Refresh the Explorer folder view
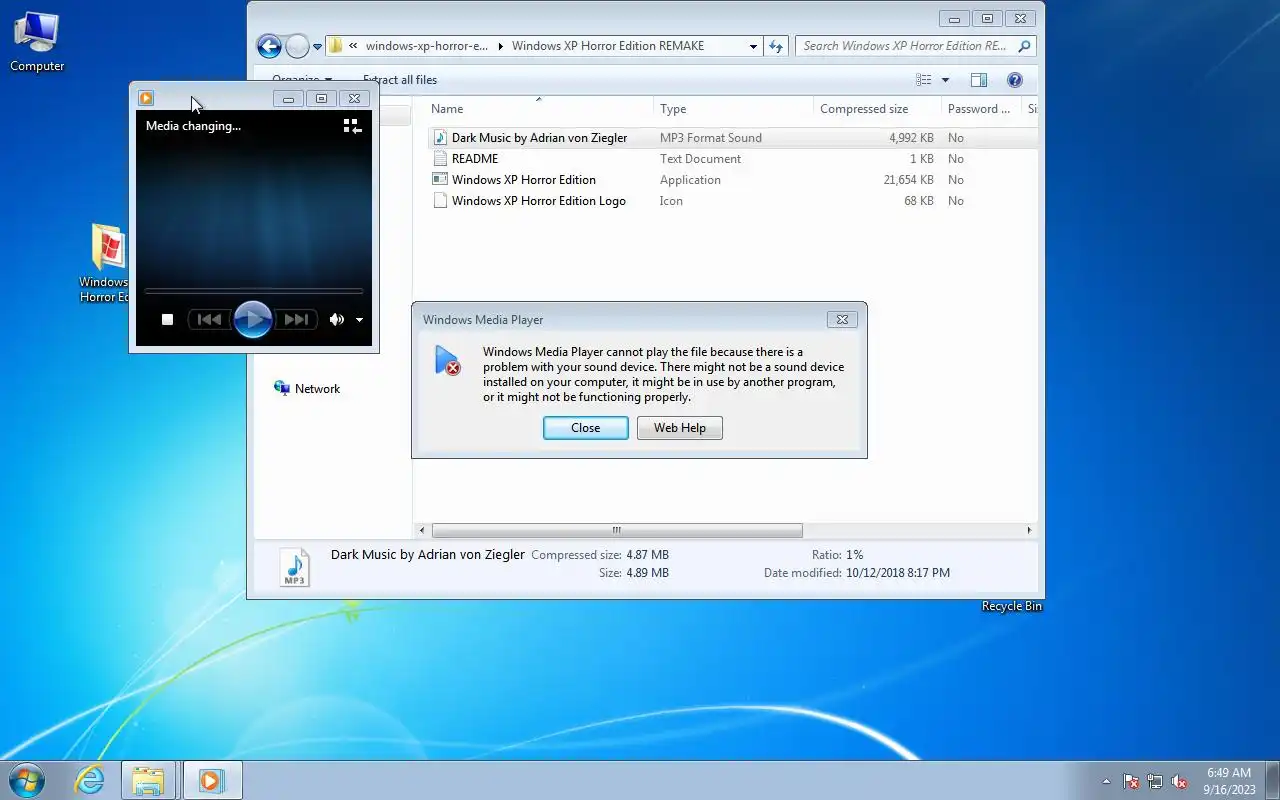The image size is (1280, 800). click(x=776, y=46)
